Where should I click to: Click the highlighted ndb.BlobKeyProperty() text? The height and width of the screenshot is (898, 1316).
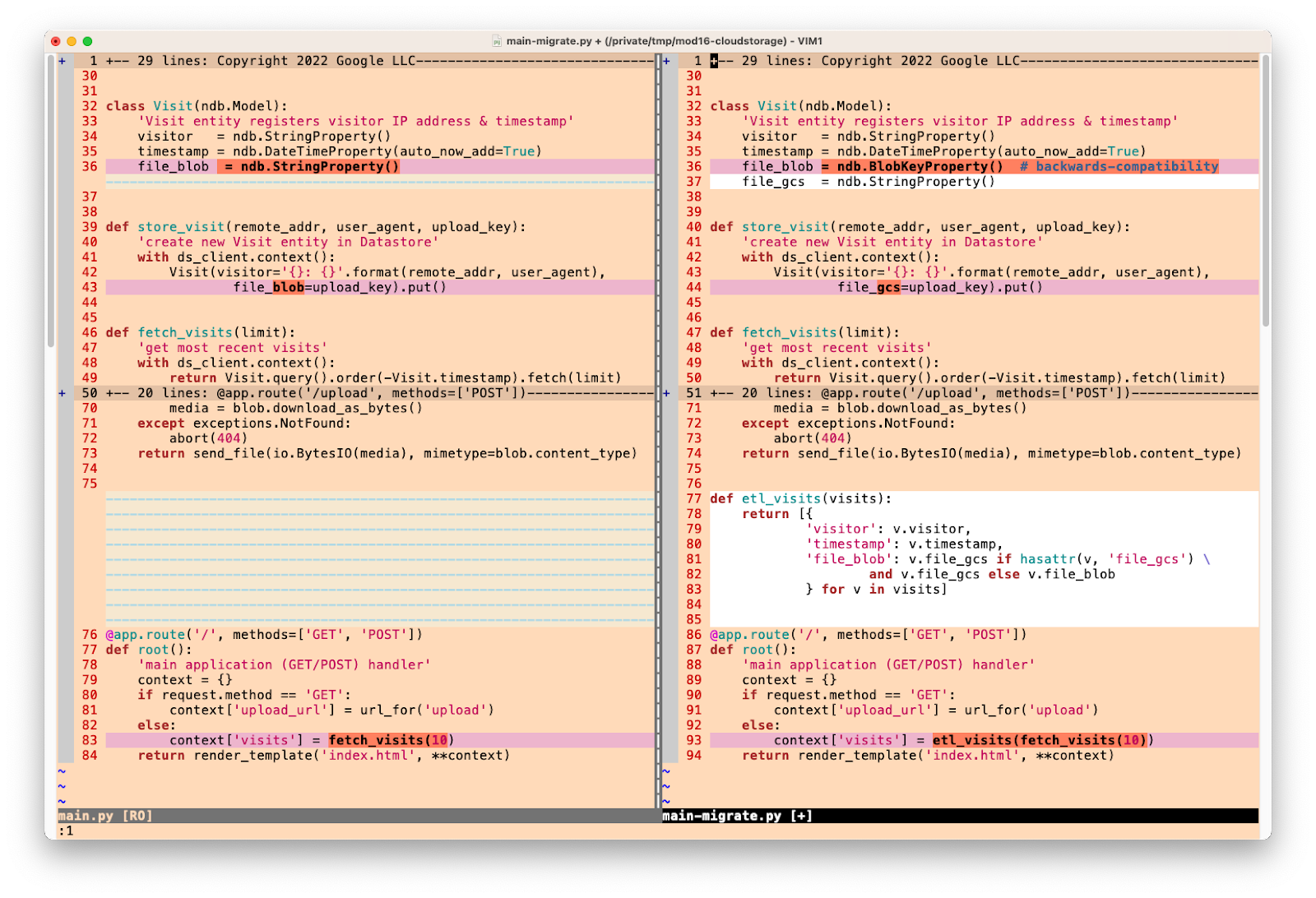click(920, 167)
